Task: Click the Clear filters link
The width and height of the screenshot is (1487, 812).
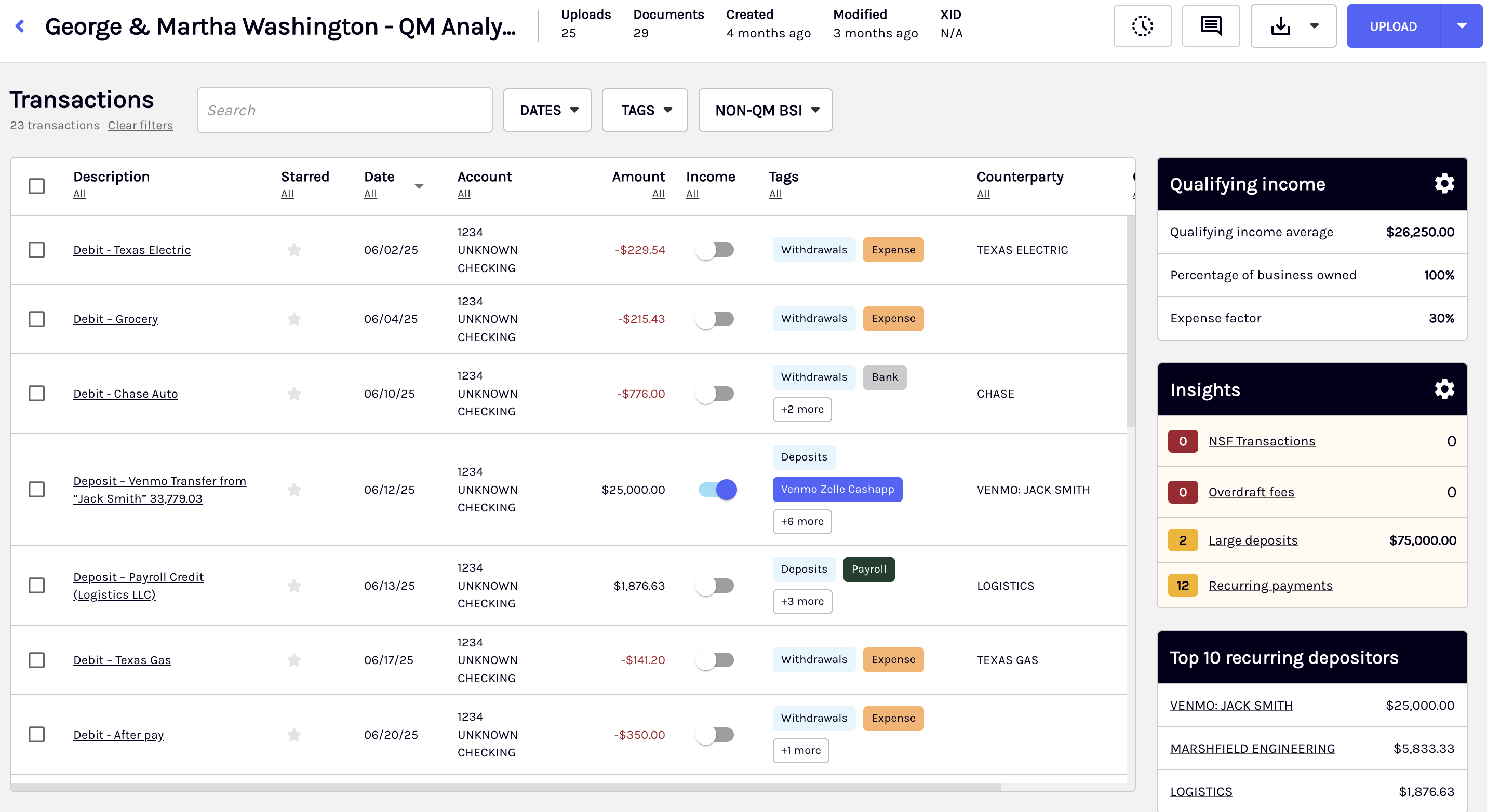Action: 140,125
